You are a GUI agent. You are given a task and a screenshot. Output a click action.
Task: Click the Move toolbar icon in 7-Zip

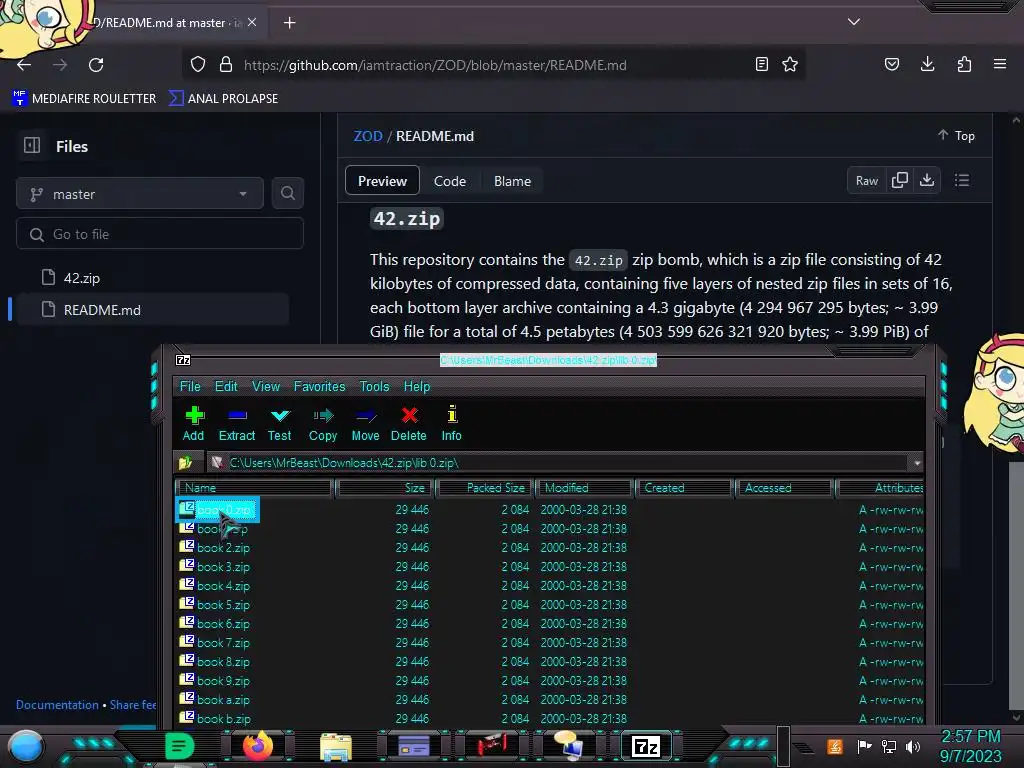pos(366,415)
